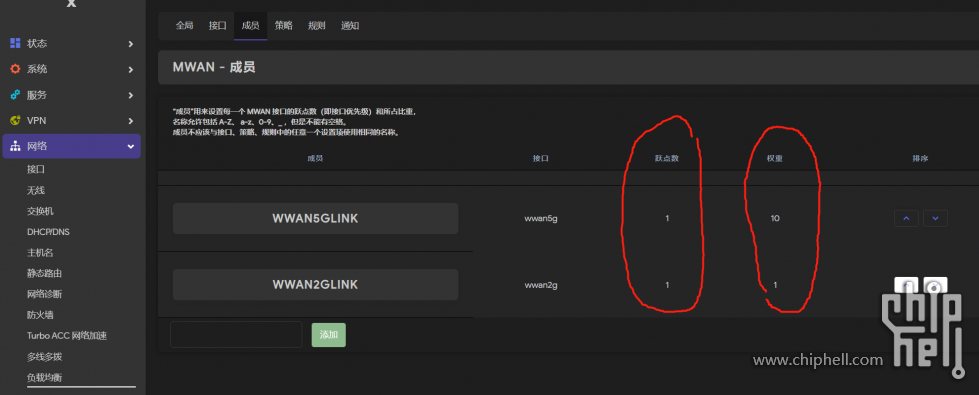Screen dimensions: 979x395
Task: Expand the 系统 menu chevron
Action: click(x=130, y=69)
